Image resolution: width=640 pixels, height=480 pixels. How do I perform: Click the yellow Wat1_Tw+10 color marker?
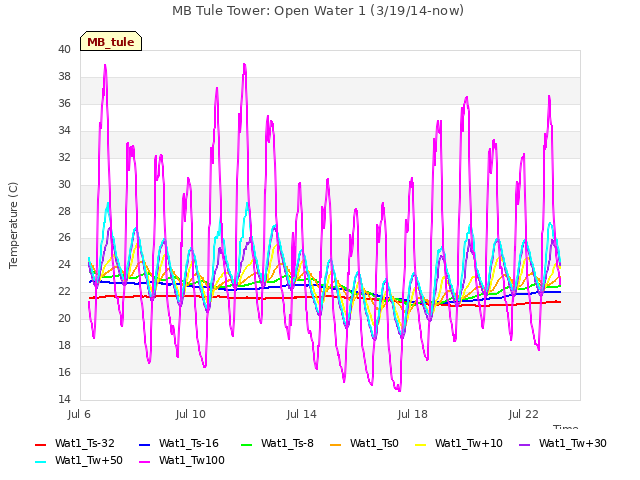pos(420,444)
